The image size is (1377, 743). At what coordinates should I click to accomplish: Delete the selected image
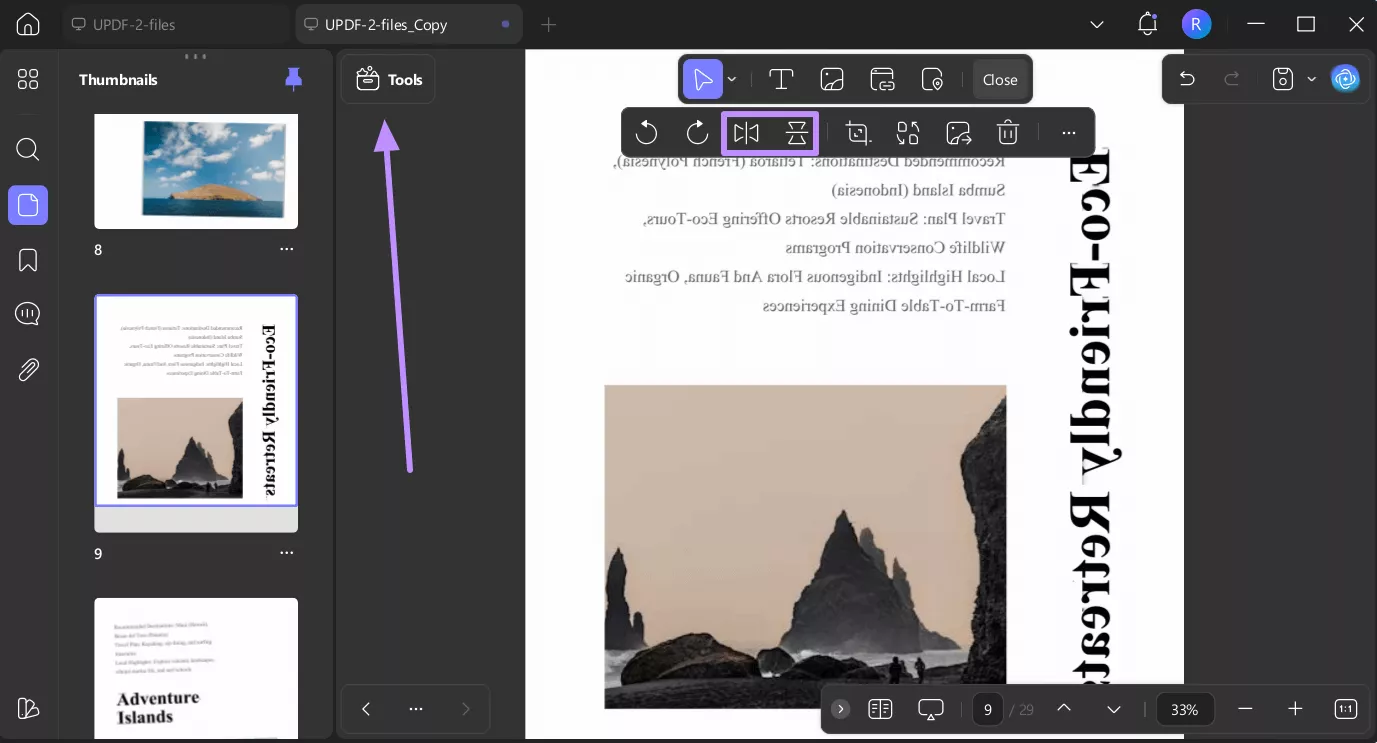click(x=1008, y=132)
